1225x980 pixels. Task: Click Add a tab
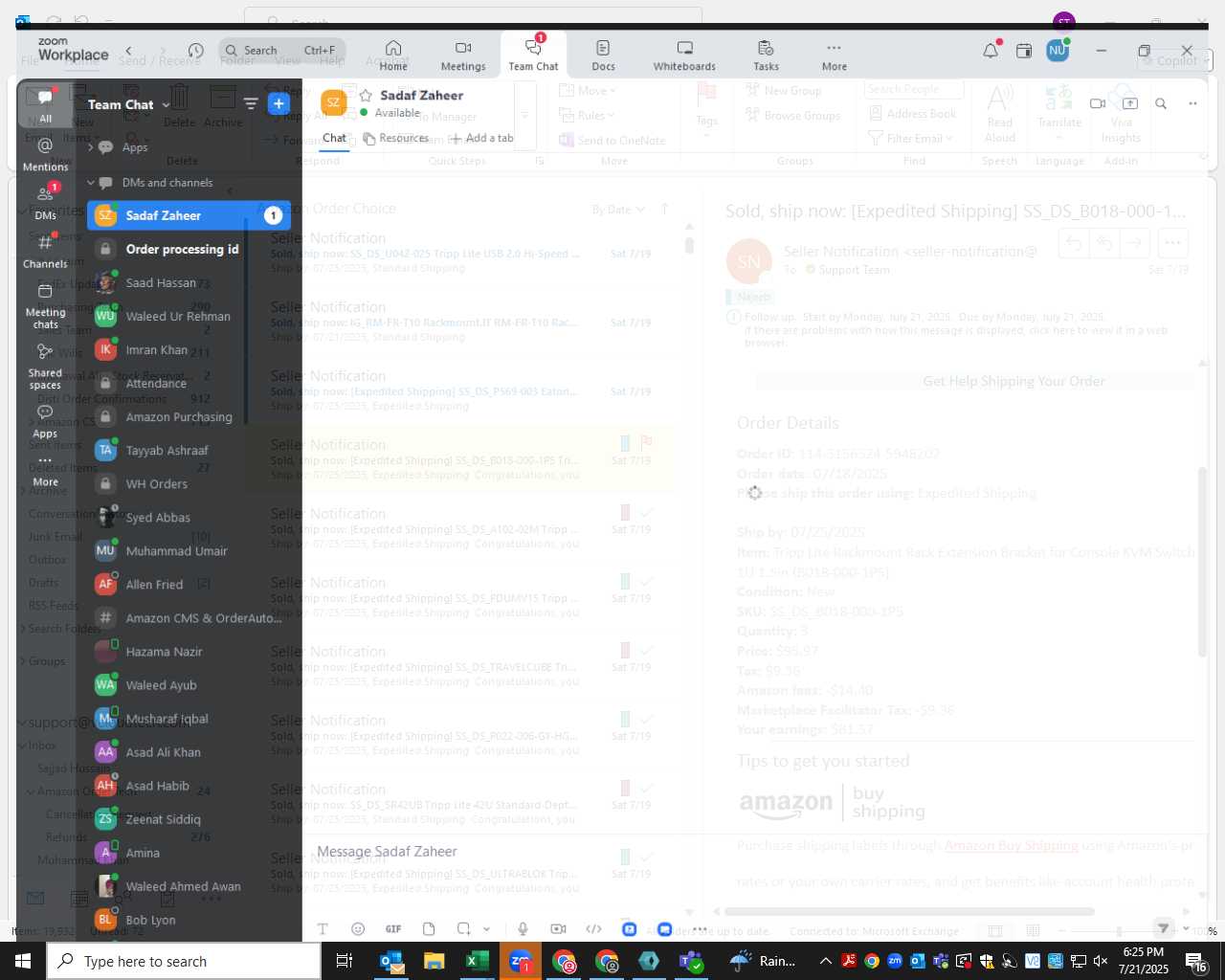pyautogui.click(x=481, y=138)
